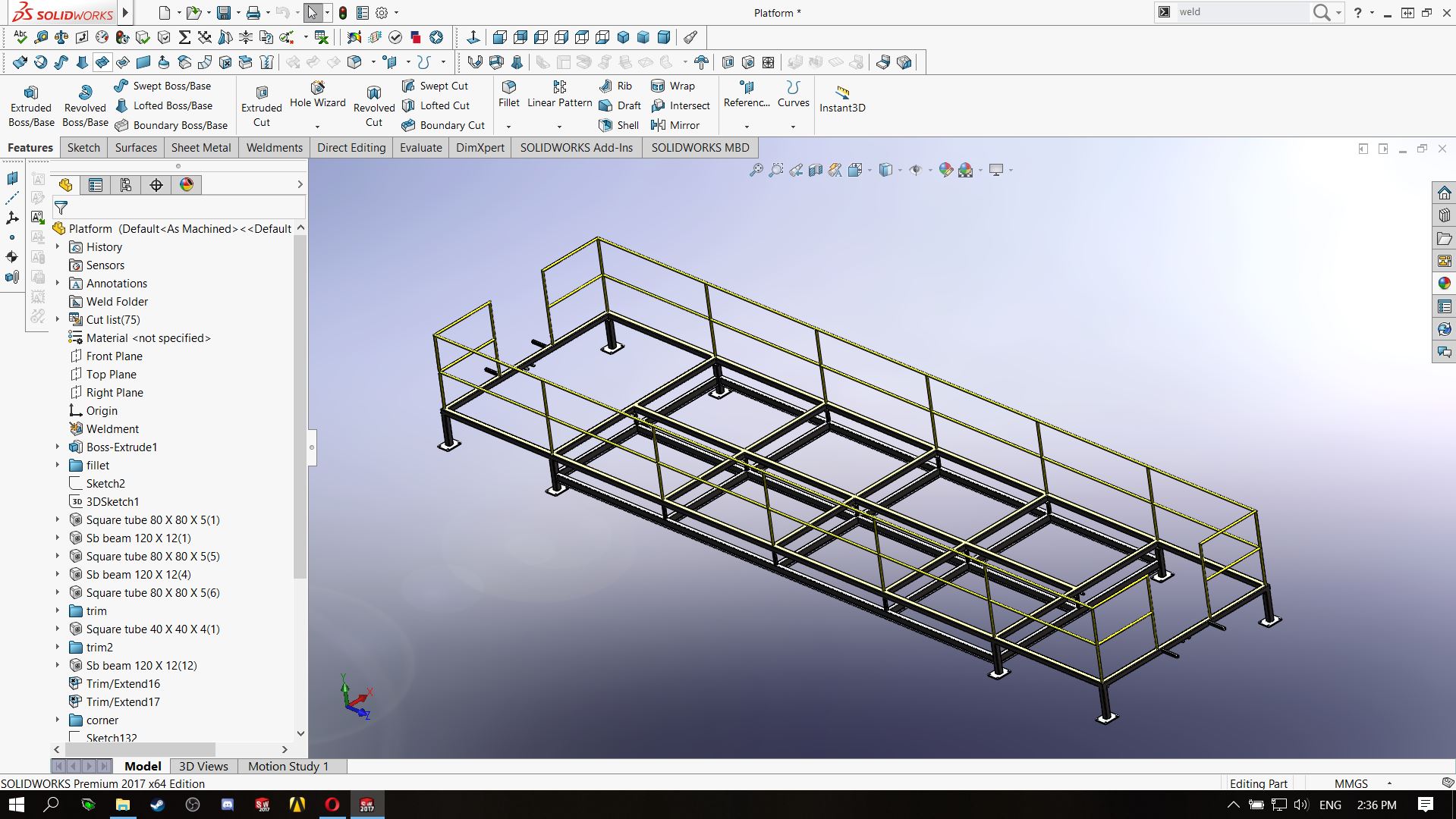The image size is (1456, 819).
Task: Open the Linear Pattern dropdown arrow
Action: point(559,127)
